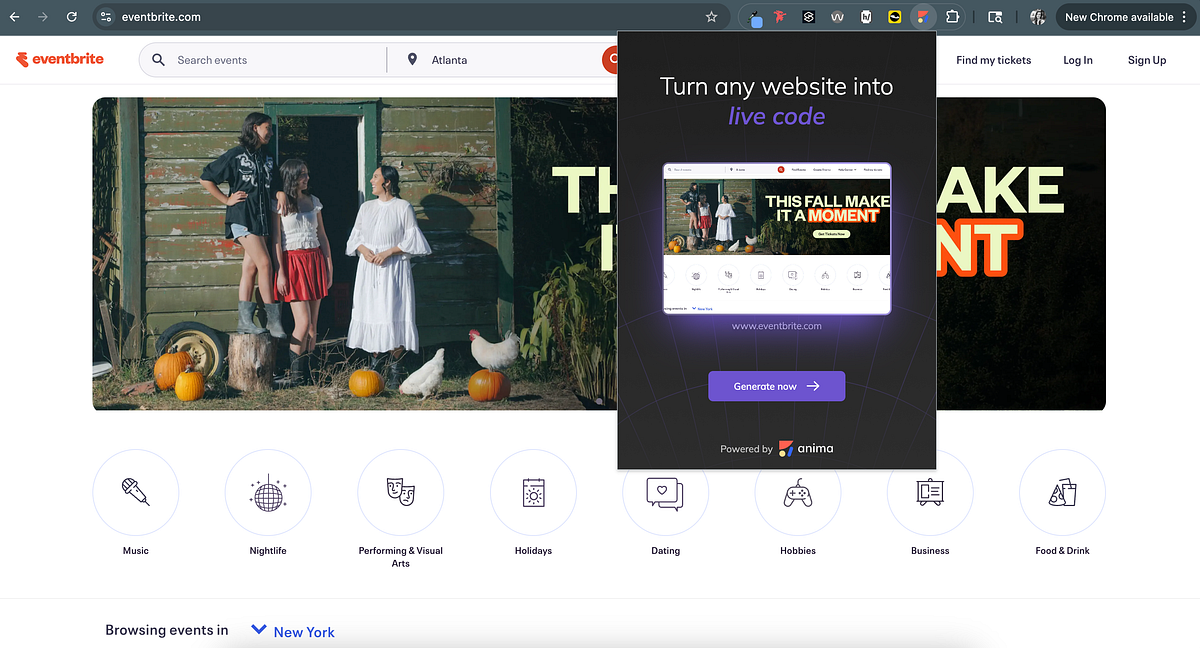Click the Sign Up link

coord(1146,60)
